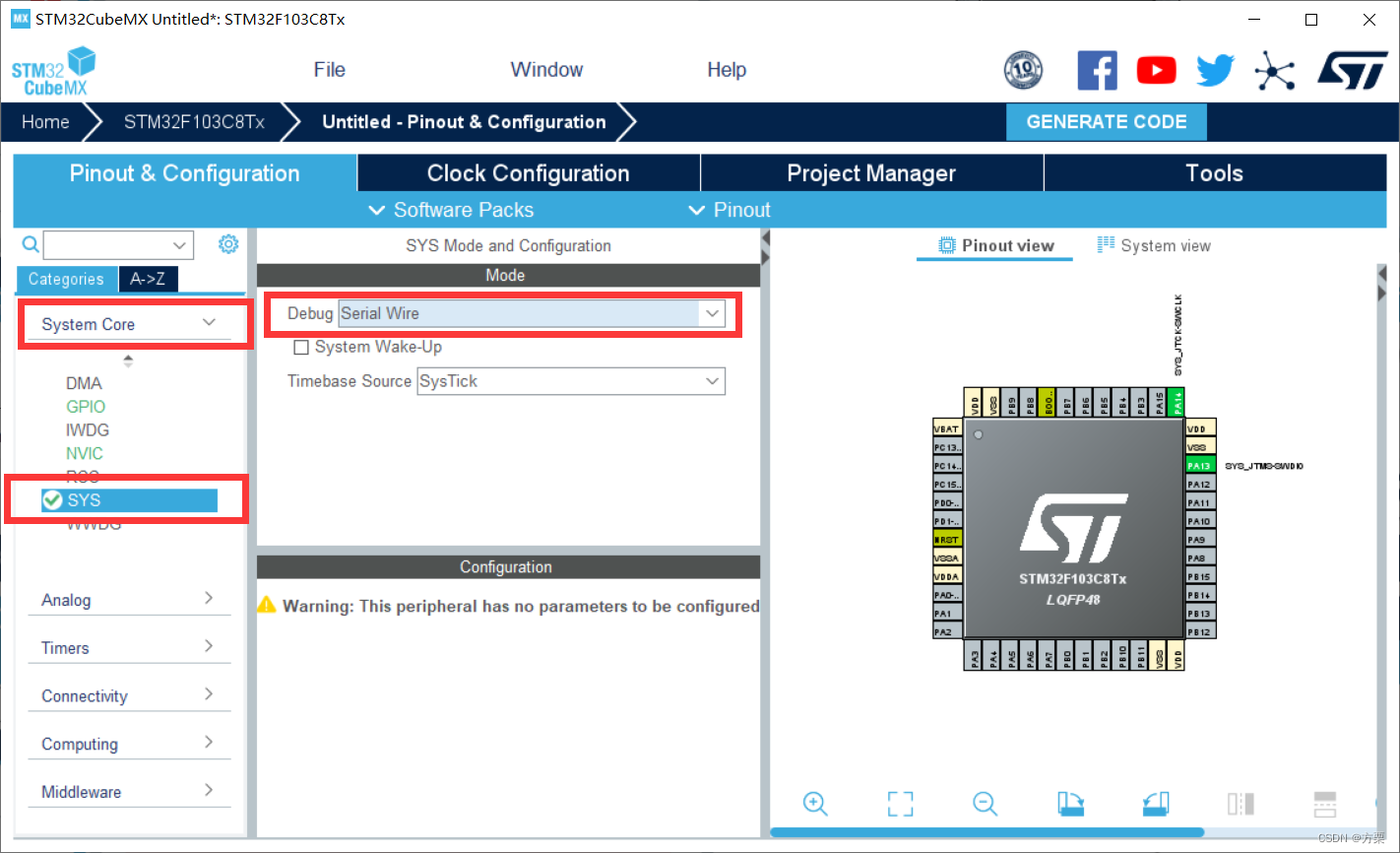Click the STM32F103C8Tx breadcrumb
Image resolution: width=1400 pixels, height=853 pixels.
tap(194, 122)
